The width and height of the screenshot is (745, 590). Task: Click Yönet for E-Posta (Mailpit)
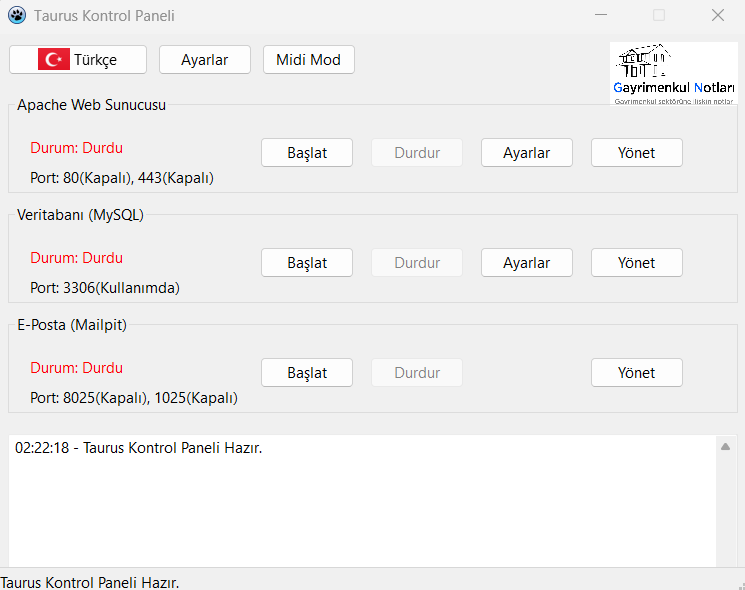coord(637,373)
